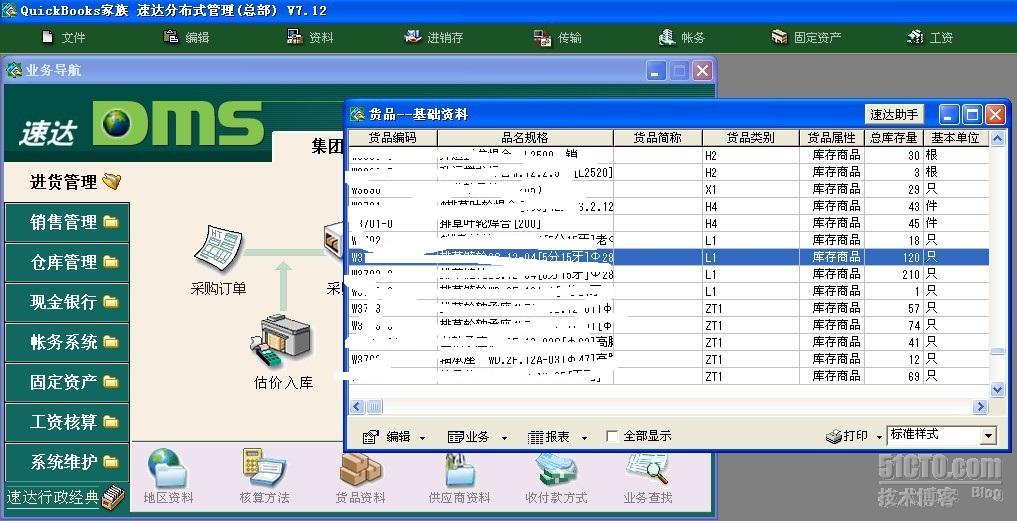Select 帐务系统 sidebar button

67,343
